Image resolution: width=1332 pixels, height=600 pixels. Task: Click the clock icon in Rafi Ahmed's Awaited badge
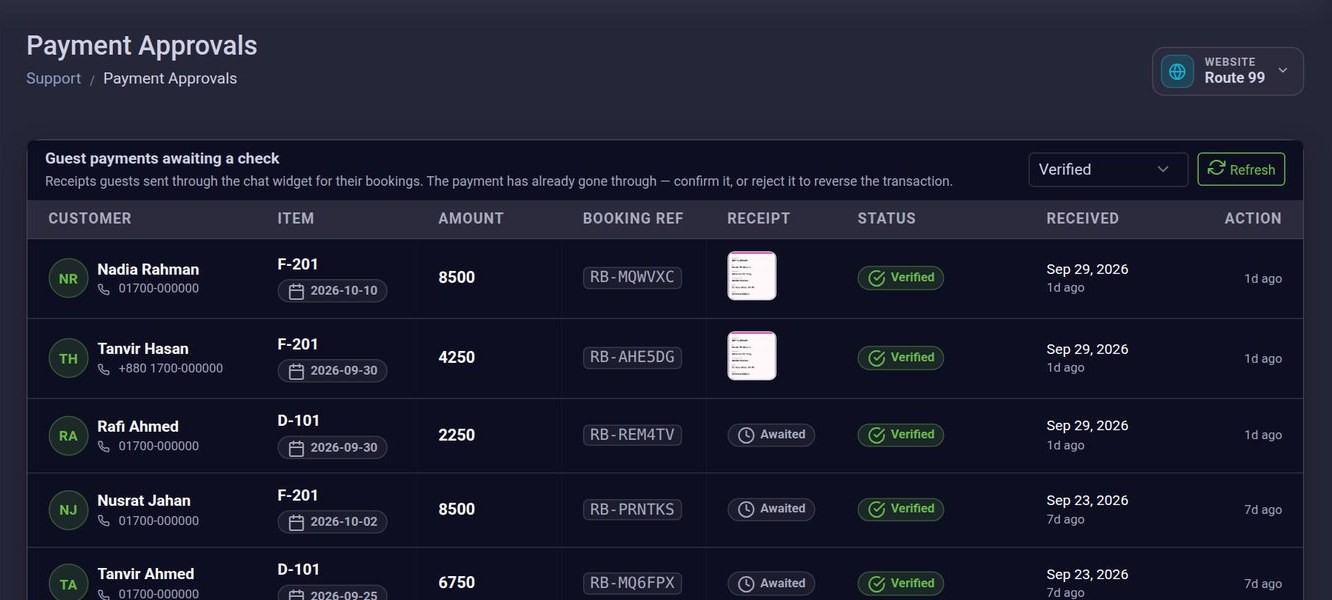click(x=746, y=435)
